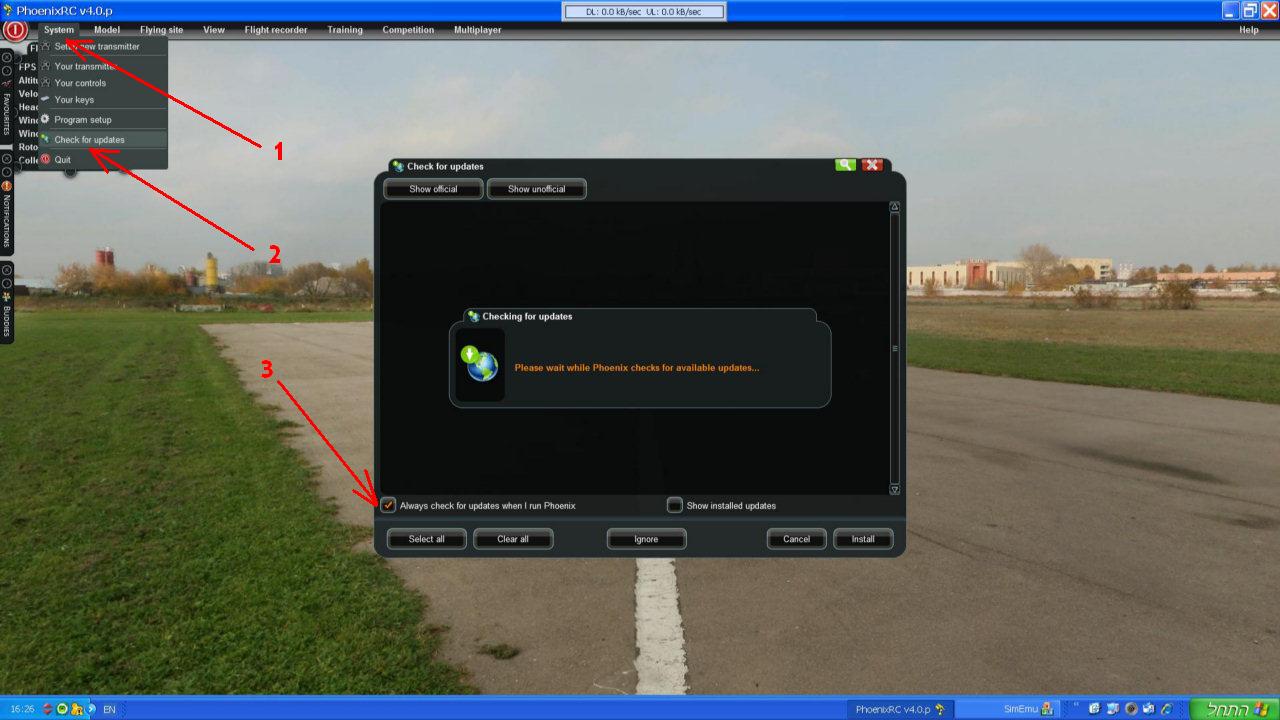This screenshot has height=720, width=1280.
Task: Click Show official button
Action: tap(433, 189)
